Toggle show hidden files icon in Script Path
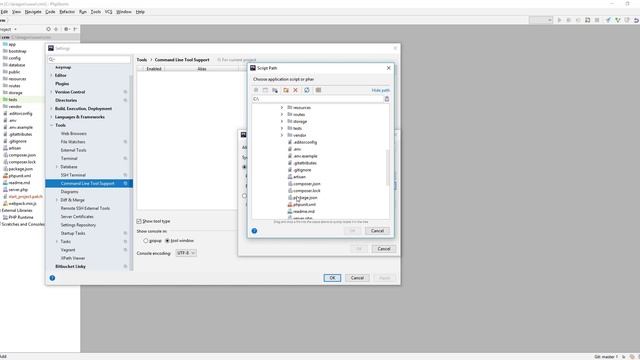Screen dimensions: 640x360 pyautogui.click(x=318, y=90)
